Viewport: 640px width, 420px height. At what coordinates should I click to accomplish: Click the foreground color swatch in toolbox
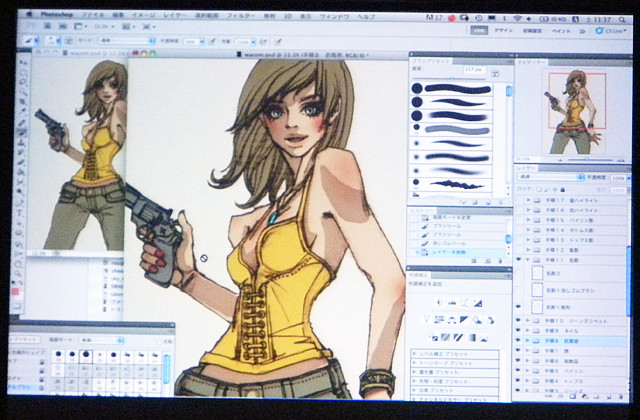pyautogui.click(x=16, y=291)
